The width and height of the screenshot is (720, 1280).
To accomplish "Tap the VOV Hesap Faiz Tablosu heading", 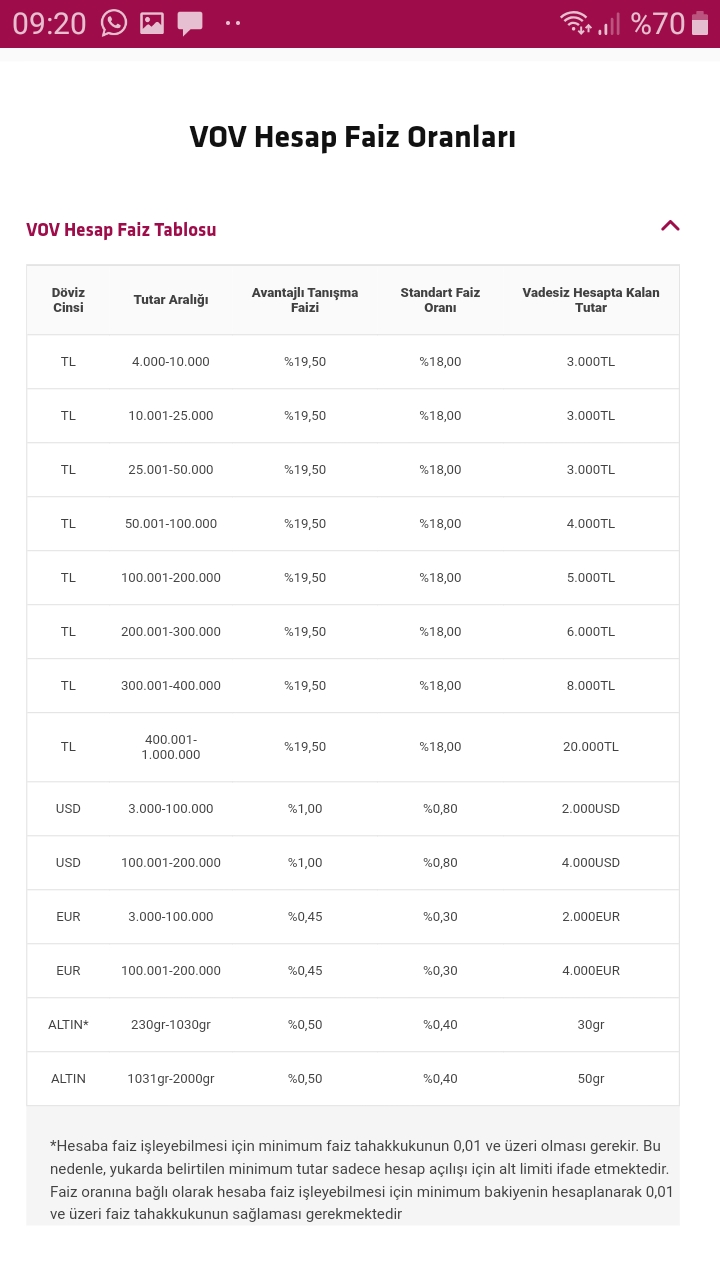I will click(x=121, y=230).
